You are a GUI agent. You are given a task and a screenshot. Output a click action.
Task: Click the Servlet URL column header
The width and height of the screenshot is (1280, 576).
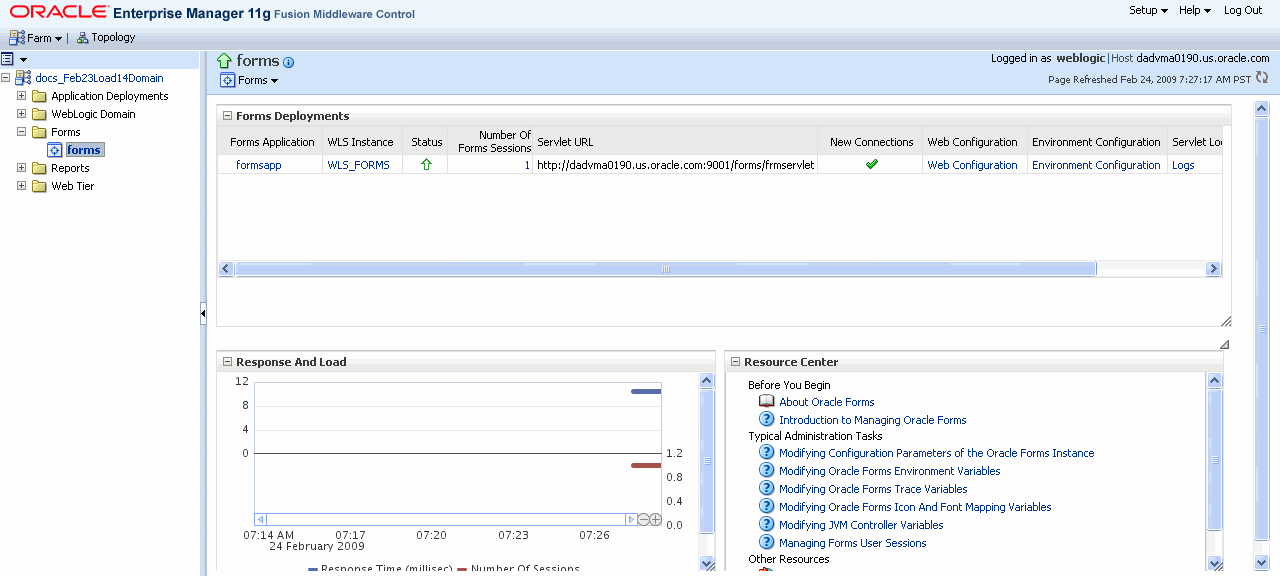pyautogui.click(x=565, y=142)
